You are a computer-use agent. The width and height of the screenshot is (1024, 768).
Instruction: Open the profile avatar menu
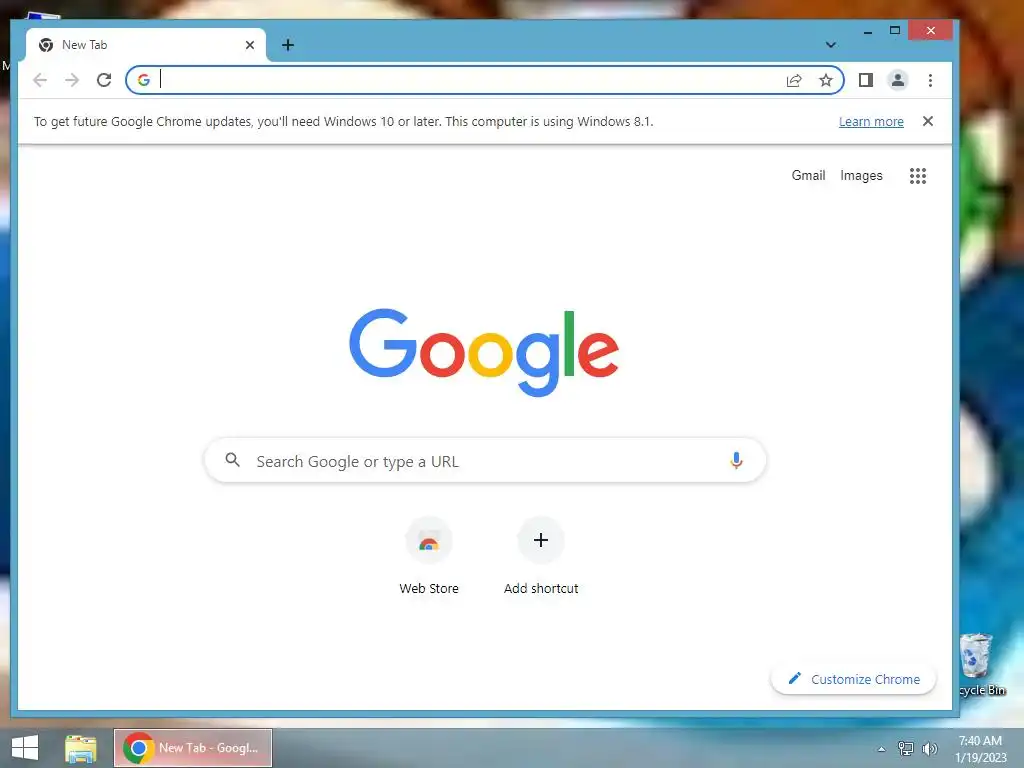pos(898,80)
